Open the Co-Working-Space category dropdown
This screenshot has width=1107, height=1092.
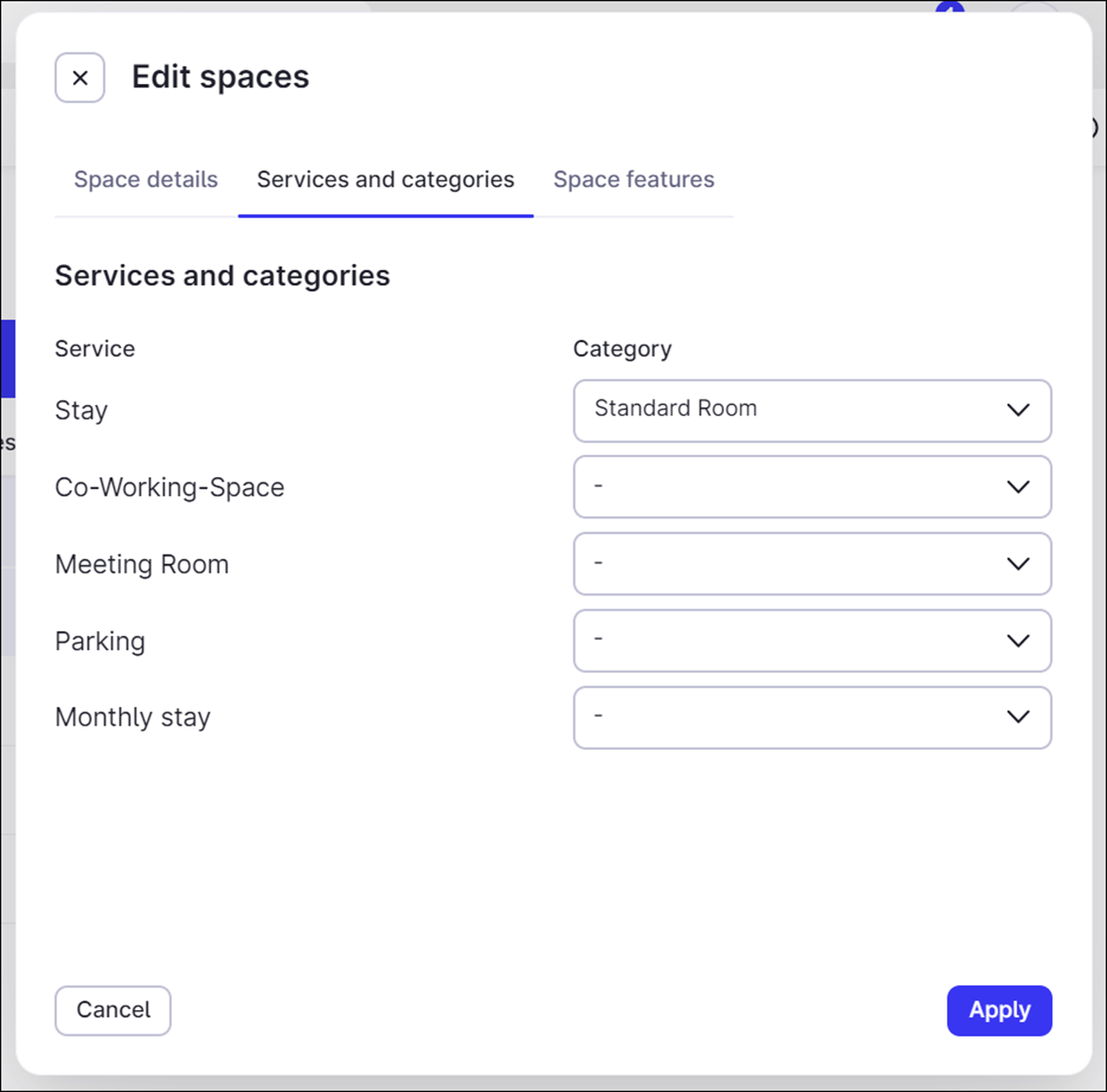[812, 487]
